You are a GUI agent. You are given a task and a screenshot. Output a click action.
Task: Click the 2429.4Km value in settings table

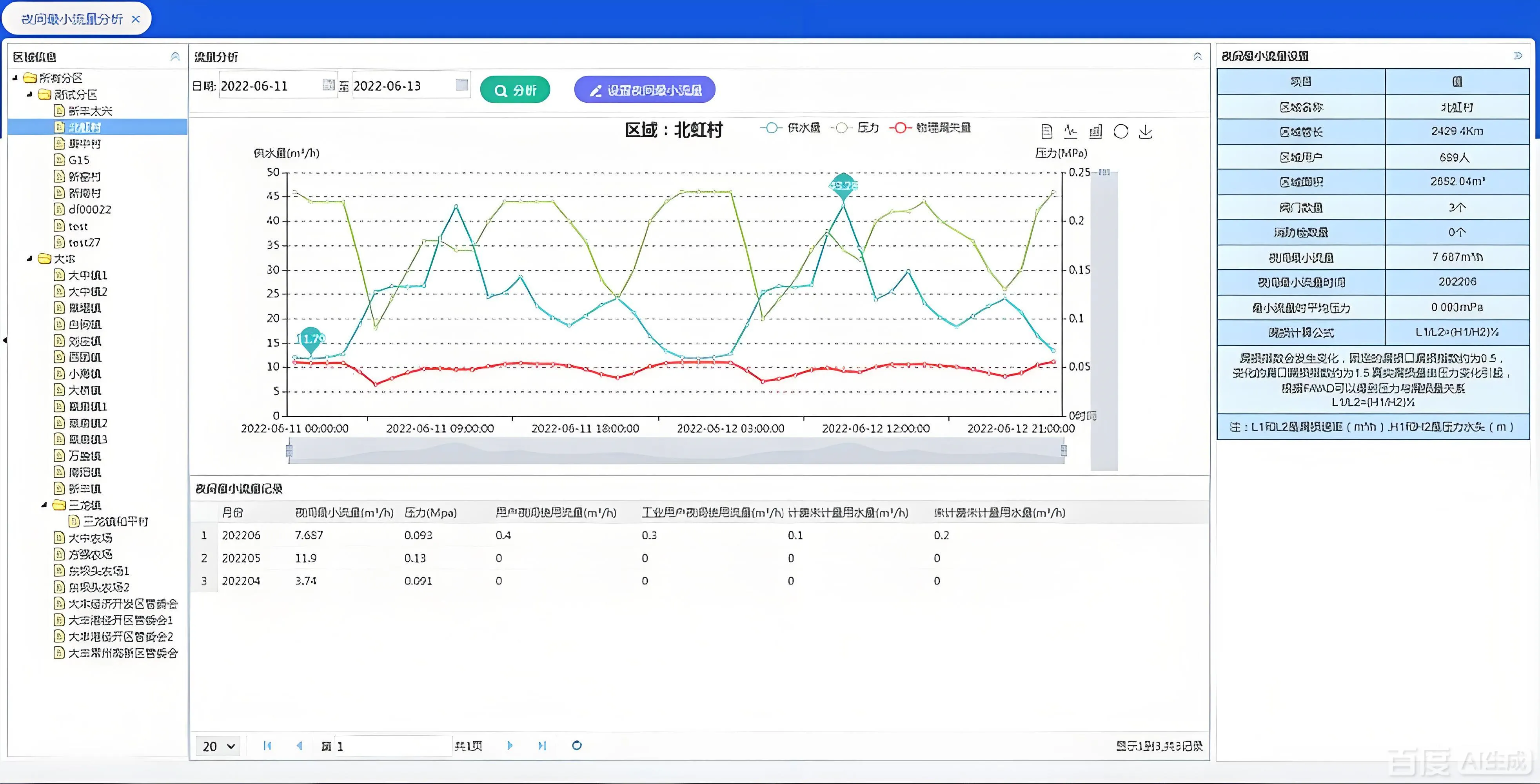1457,131
